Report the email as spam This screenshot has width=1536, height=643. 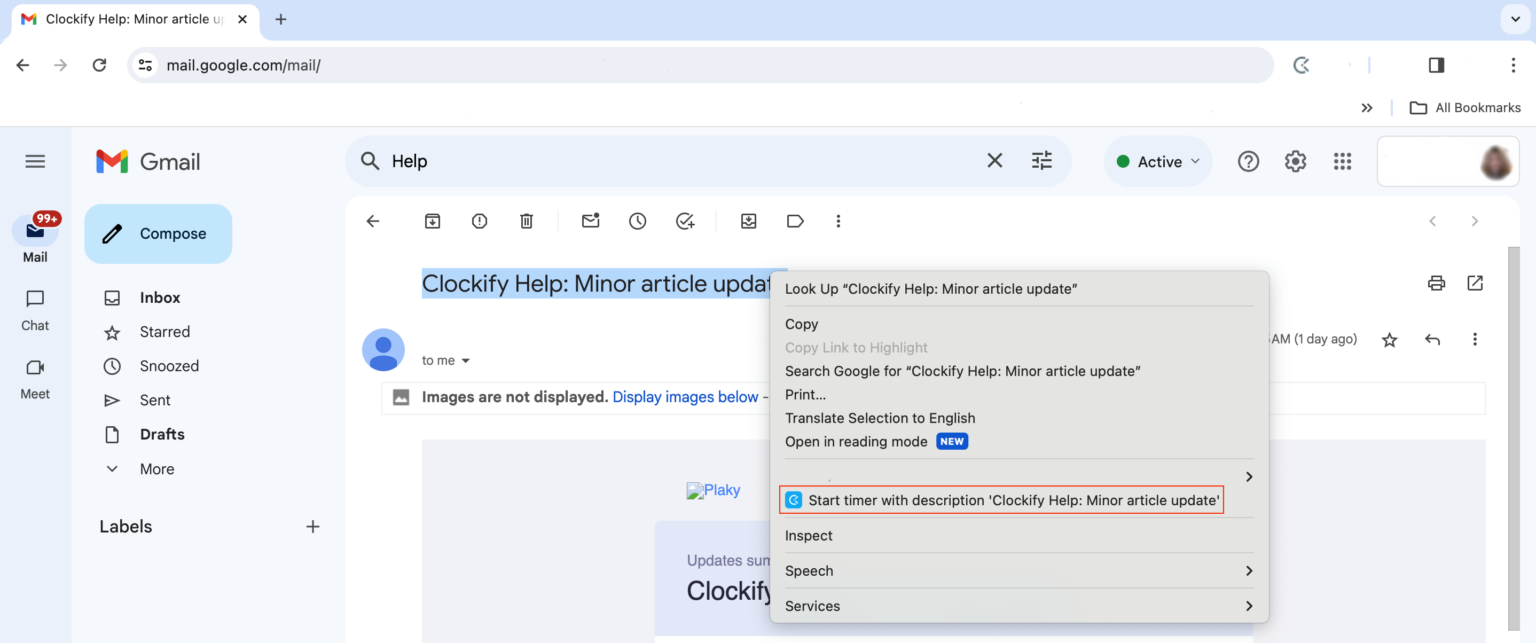479,220
